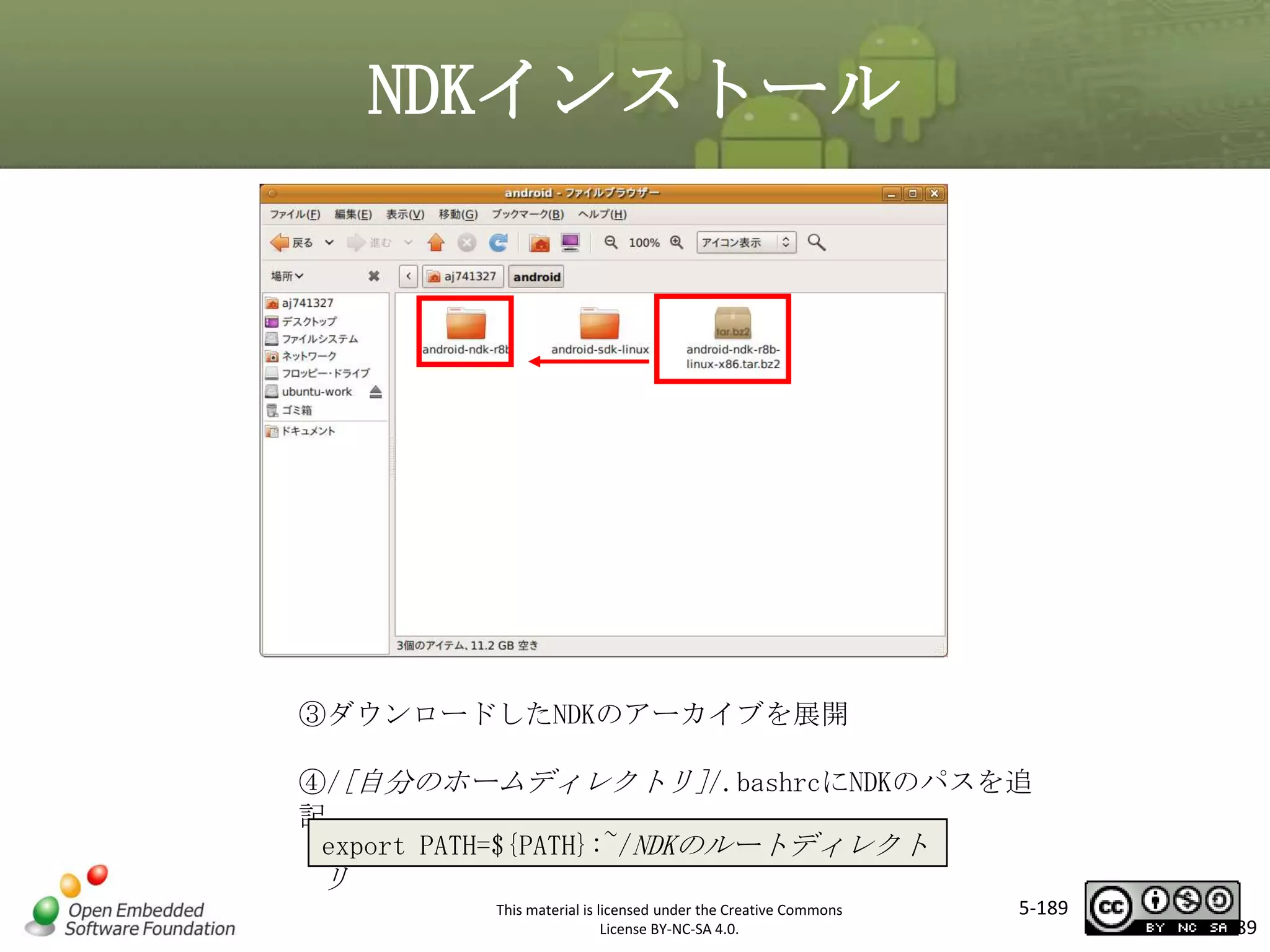Open the ブックマーク(B) menu
The height and width of the screenshot is (952, 1270).
pyautogui.click(x=528, y=214)
